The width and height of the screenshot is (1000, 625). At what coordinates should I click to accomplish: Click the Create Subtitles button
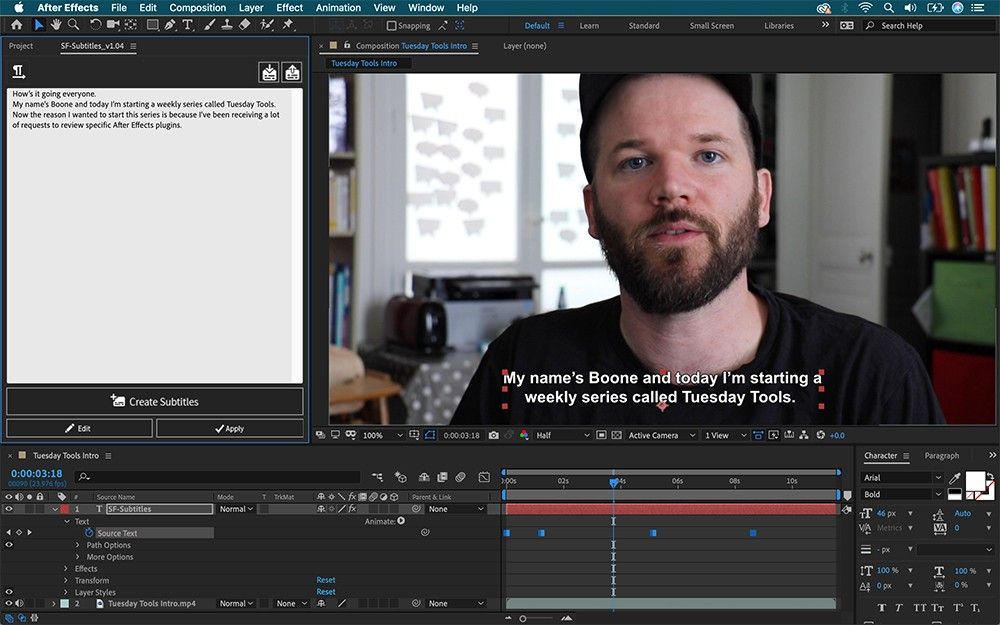click(x=155, y=402)
